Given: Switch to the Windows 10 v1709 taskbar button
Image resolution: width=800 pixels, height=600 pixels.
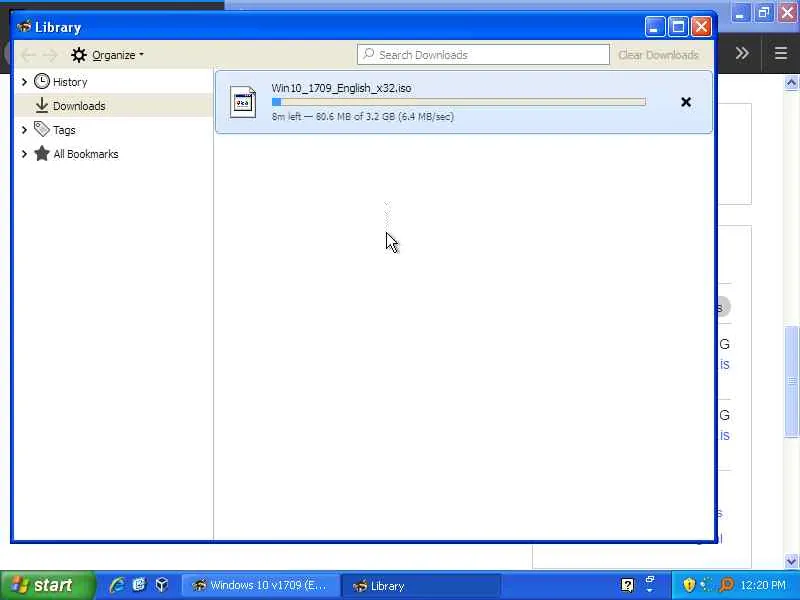Looking at the screenshot, I should click(260, 585).
